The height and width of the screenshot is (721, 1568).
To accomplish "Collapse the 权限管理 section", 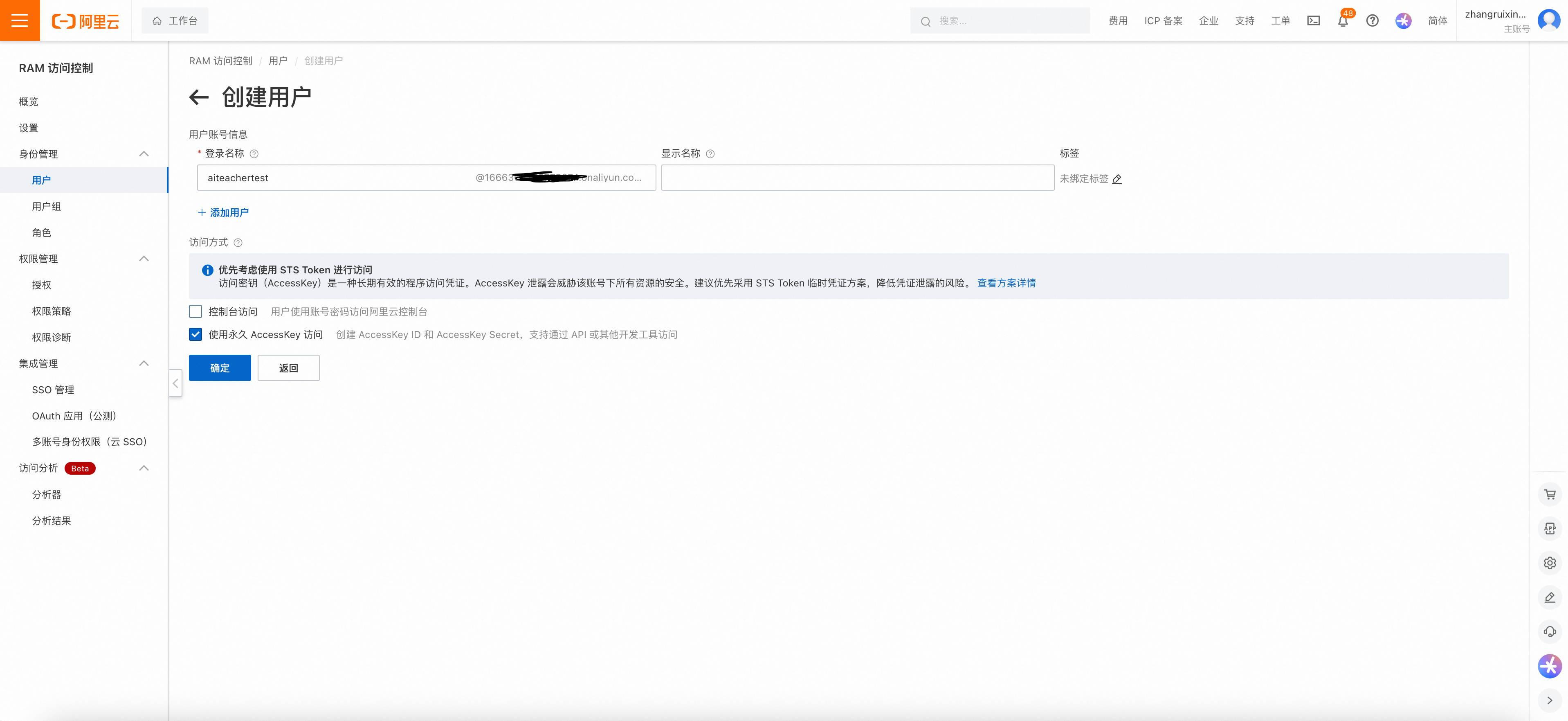I will (144, 259).
